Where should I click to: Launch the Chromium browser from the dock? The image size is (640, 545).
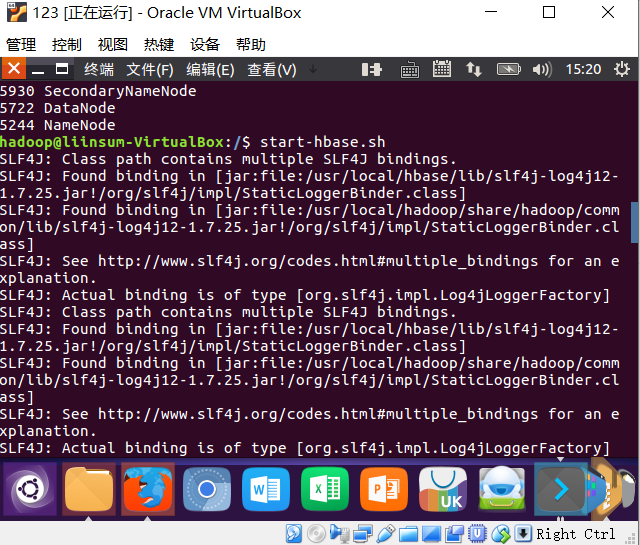pos(207,489)
